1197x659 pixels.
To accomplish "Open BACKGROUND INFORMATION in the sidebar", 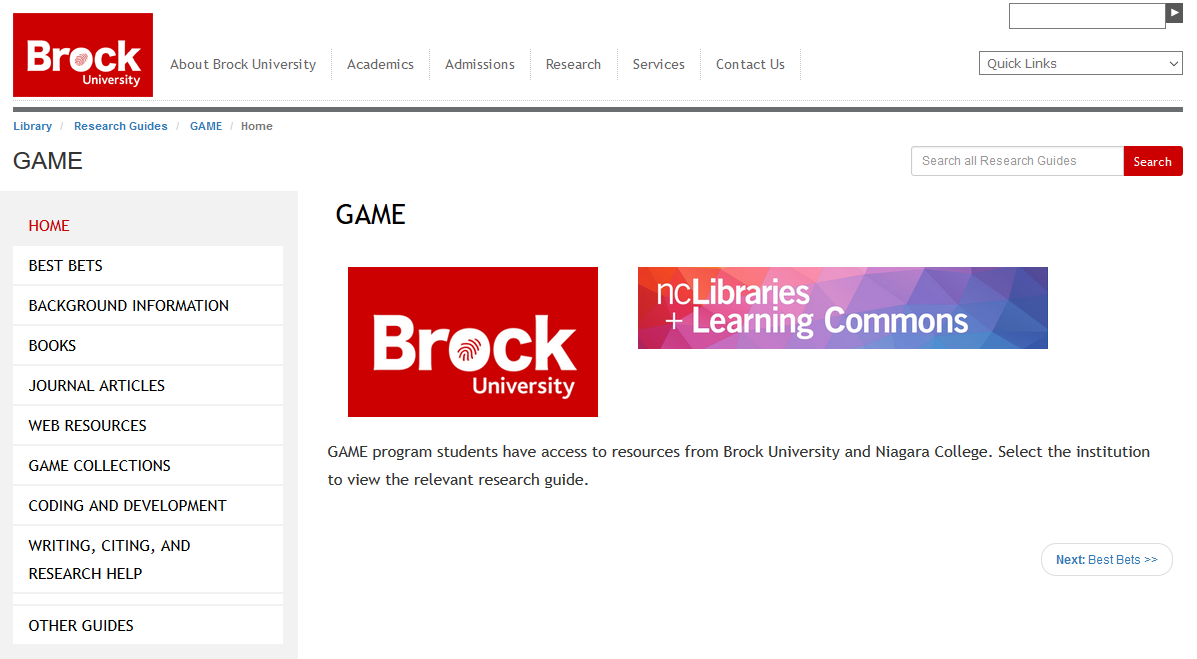I will [148, 305].
